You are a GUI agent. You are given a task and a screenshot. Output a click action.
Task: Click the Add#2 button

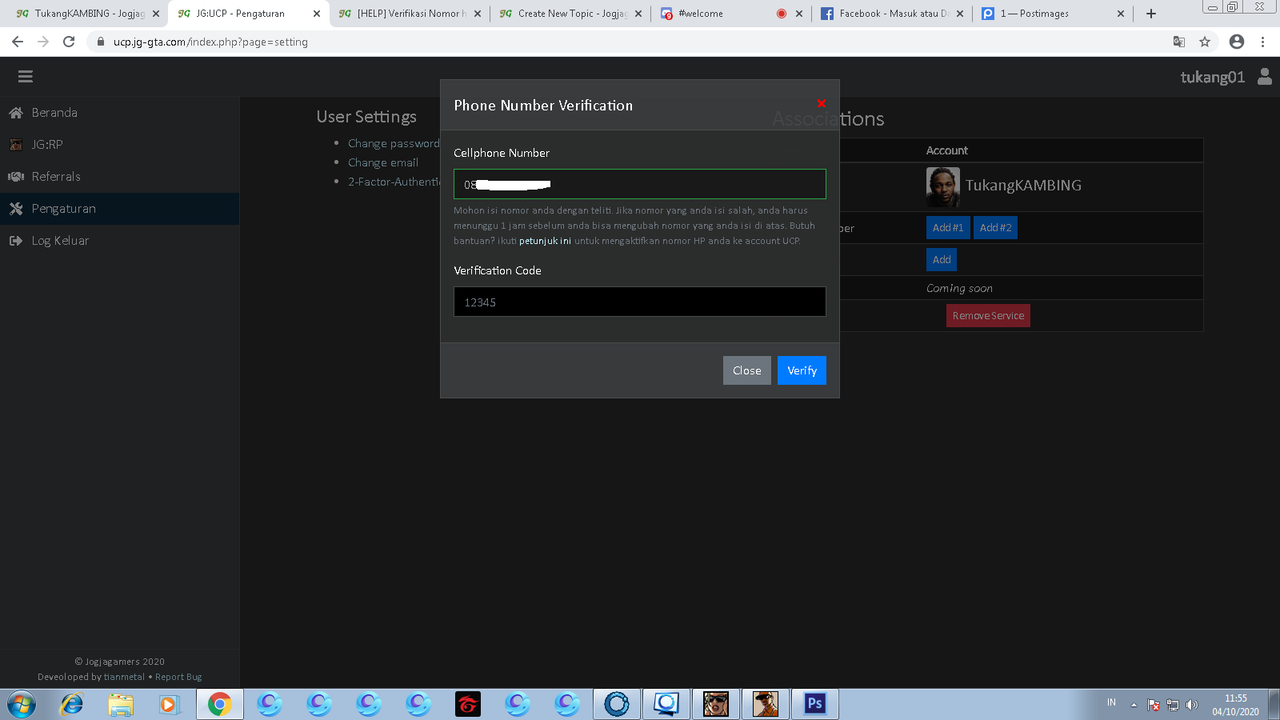click(x=995, y=228)
